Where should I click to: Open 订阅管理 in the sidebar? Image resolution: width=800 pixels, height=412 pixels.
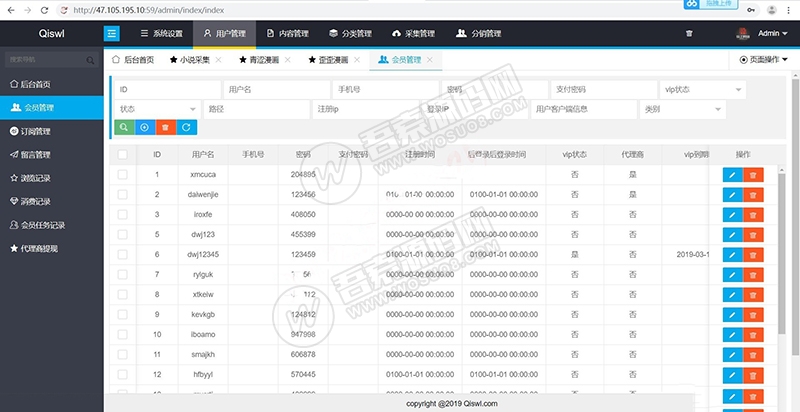coord(36,131)
